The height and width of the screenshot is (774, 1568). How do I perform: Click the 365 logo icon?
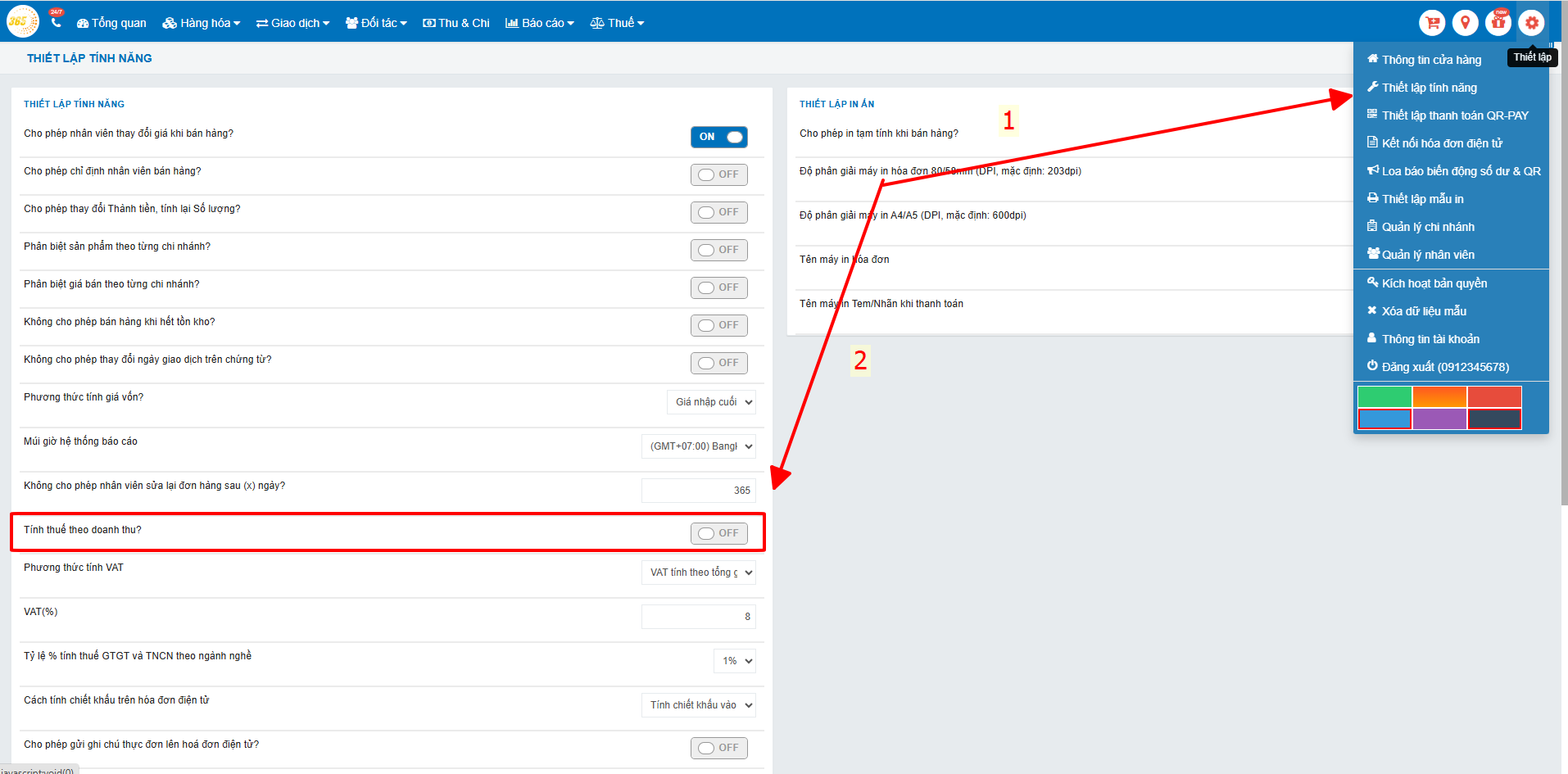22,22
